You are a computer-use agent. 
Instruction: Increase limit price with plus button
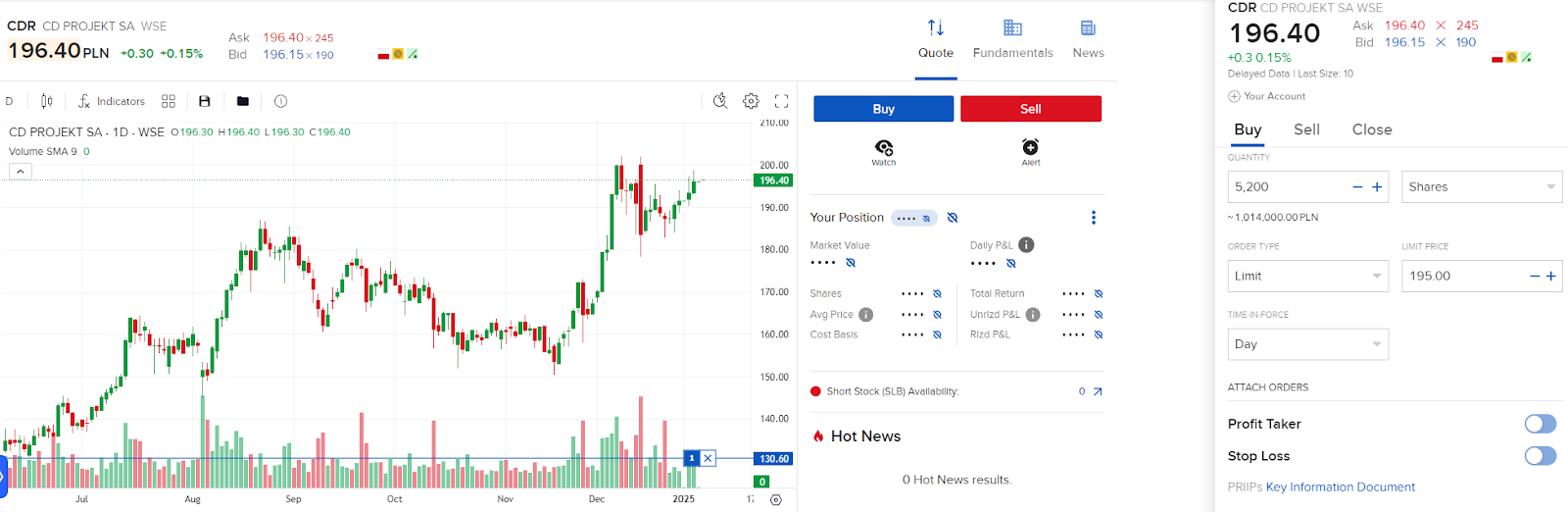pyautogui.click(x=1551, y=277)
